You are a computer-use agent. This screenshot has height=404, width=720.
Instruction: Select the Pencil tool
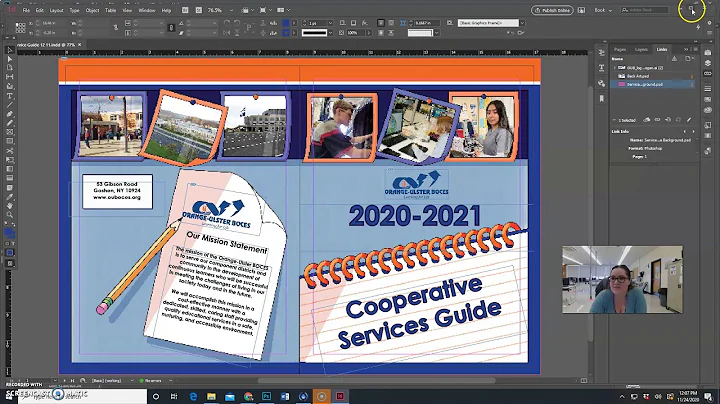tap(10, 123)
